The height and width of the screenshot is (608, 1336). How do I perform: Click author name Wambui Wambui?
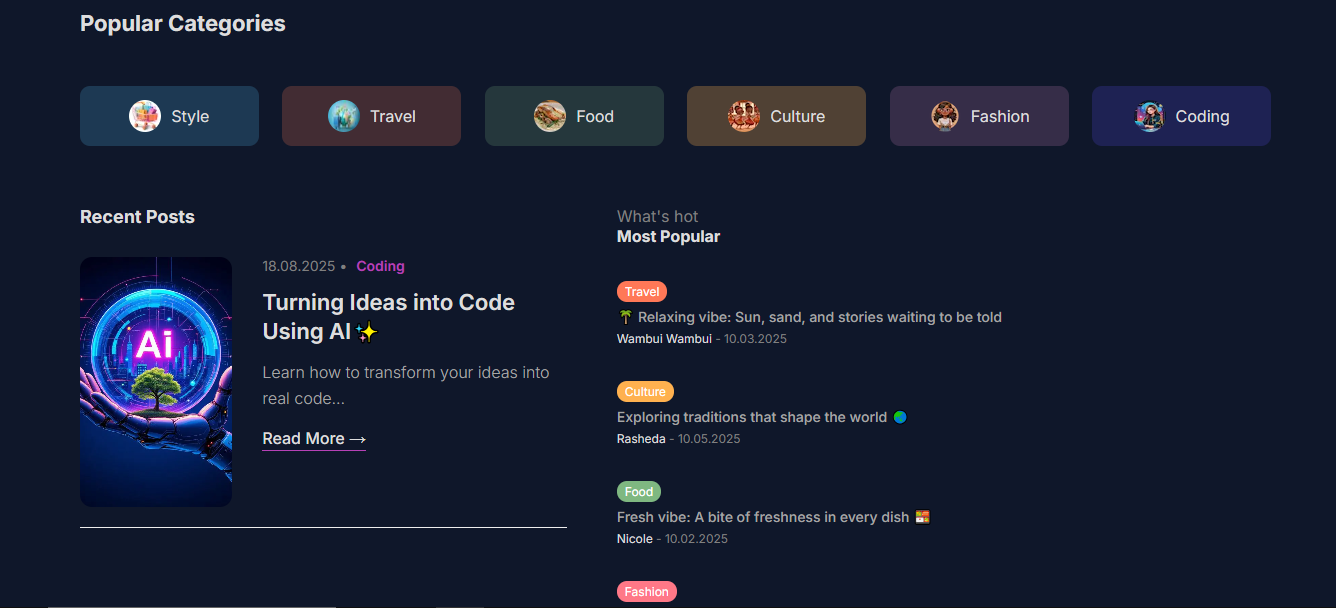(664, 339)
